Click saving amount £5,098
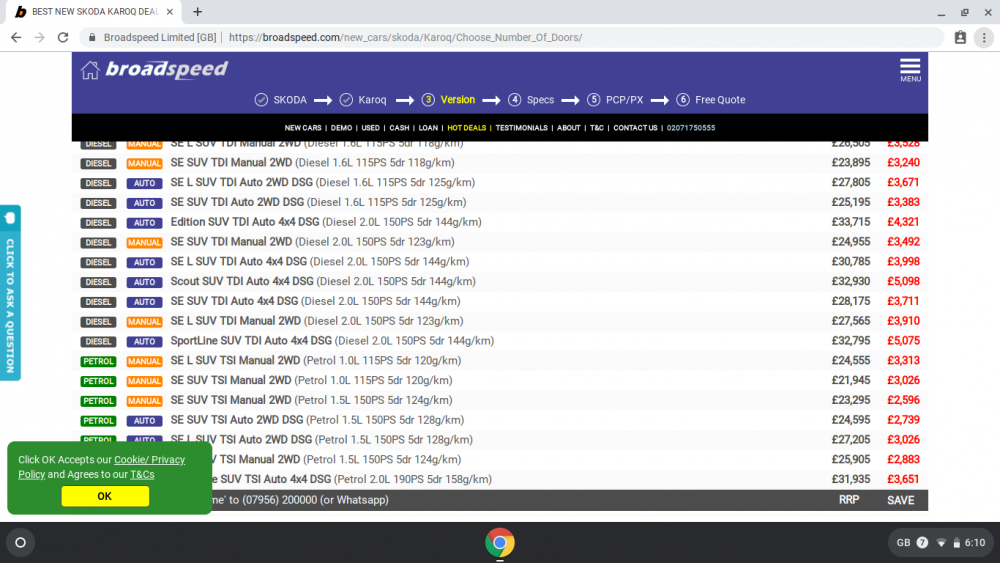Screen dimensions: 1000x563 903,282
